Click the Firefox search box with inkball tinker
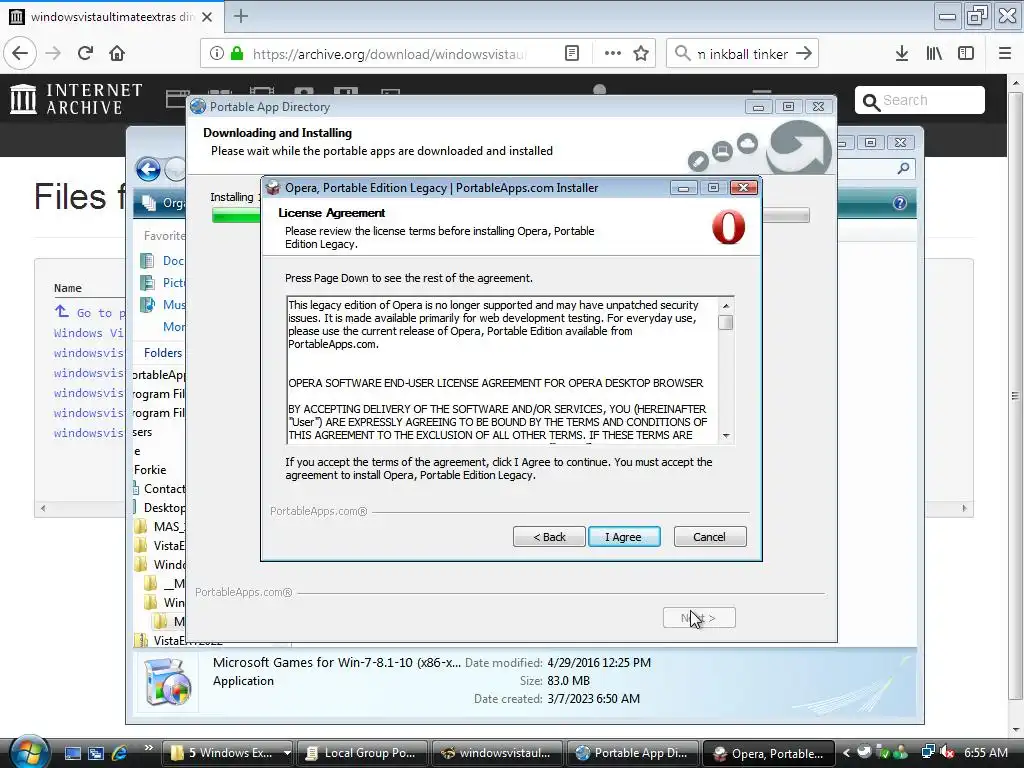The width and height of the screenshot is (1024, 768). coord(741,54)
